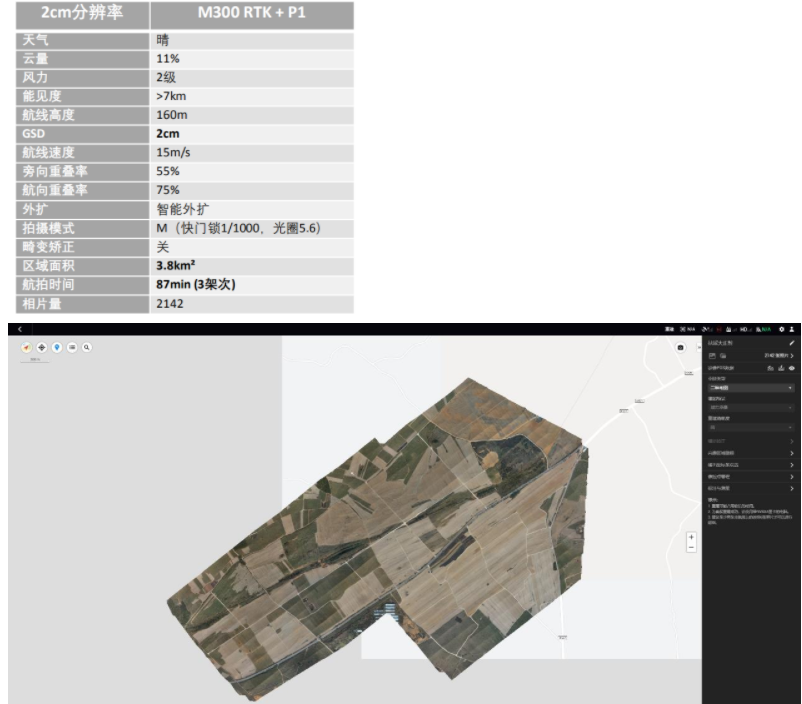The width and height of the screenshot is (802, 704).
Task: Click the export icon beside the eye
Action: [x=781, y=368]
